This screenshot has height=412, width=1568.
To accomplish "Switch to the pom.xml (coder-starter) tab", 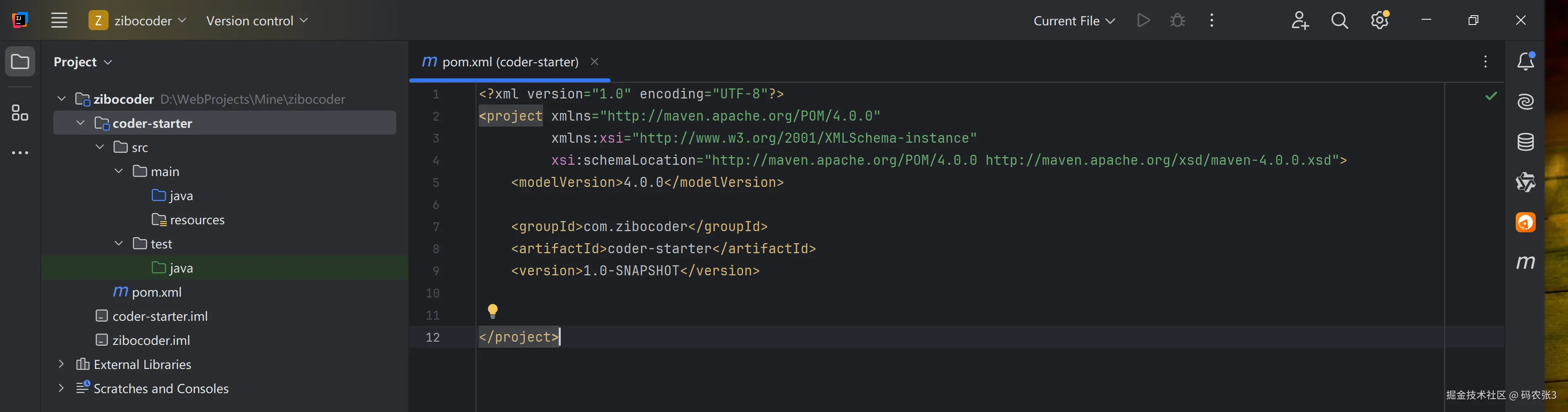I will (x=510, y=61).
